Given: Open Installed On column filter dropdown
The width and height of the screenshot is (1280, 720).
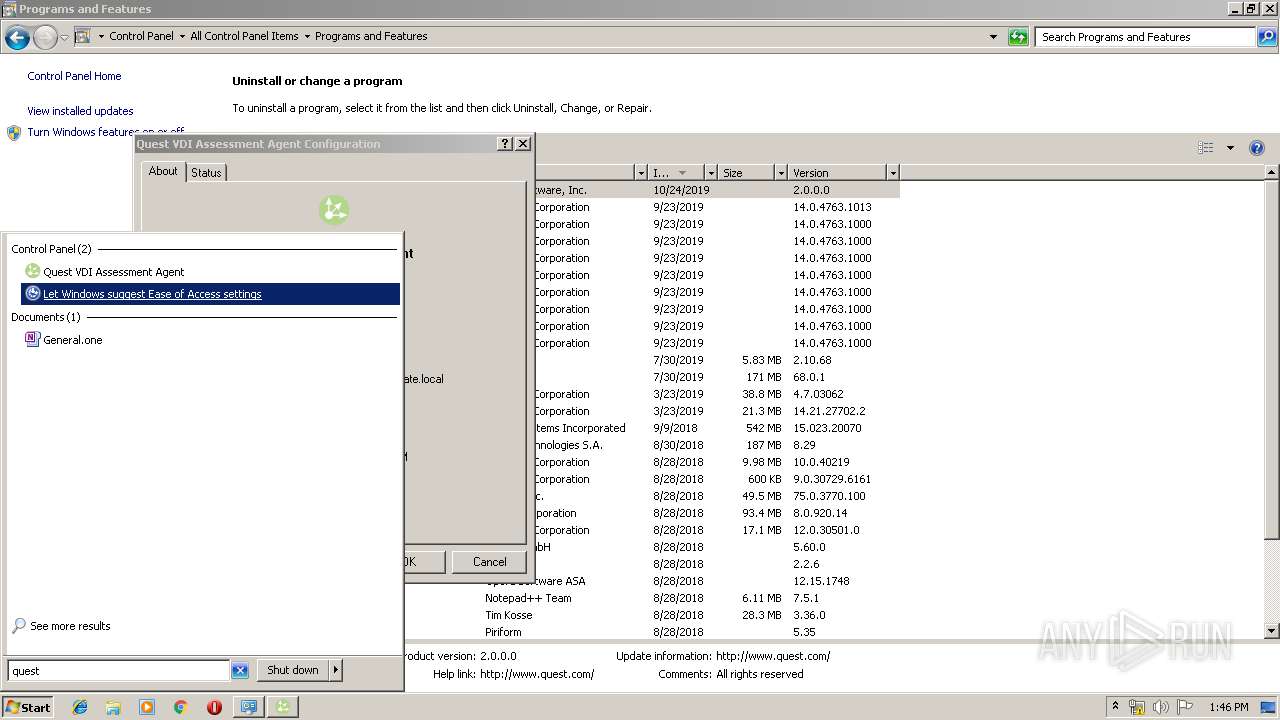Looking at the screenshot, I should click(711, 173).
